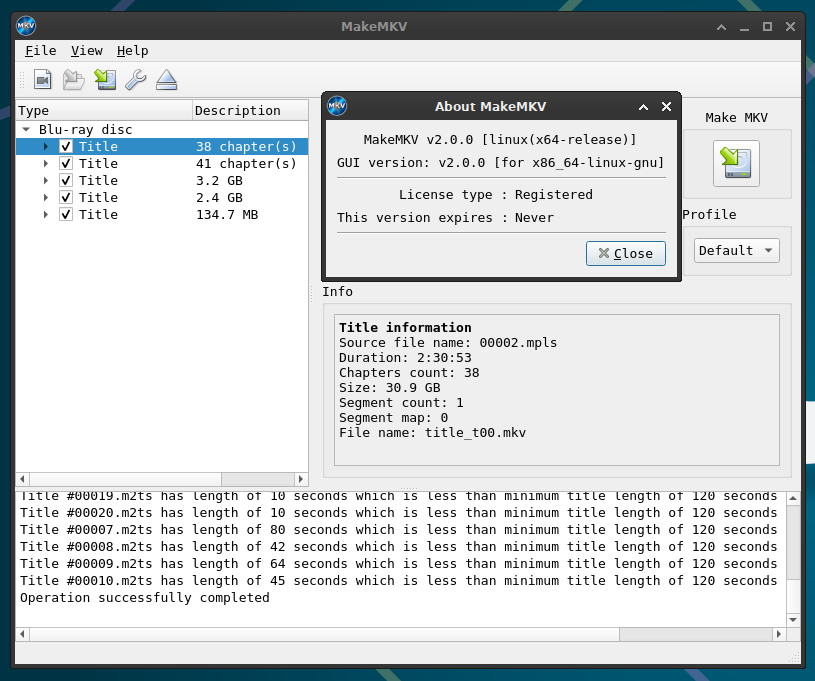Click the Type column header
The height and width of the screenshot is (681, 815).
(x=104, y=111)
